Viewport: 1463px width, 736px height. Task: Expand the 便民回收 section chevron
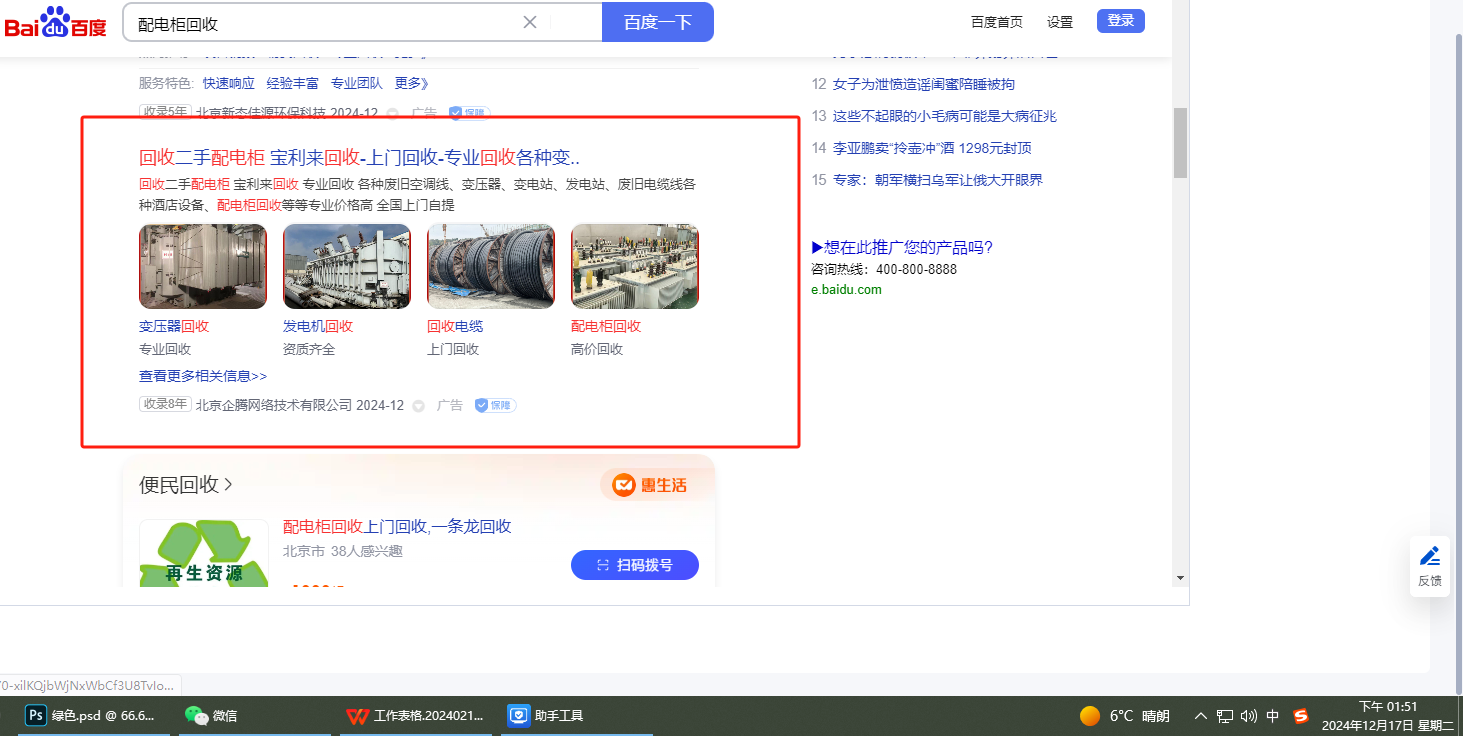[x=229, y=485]
